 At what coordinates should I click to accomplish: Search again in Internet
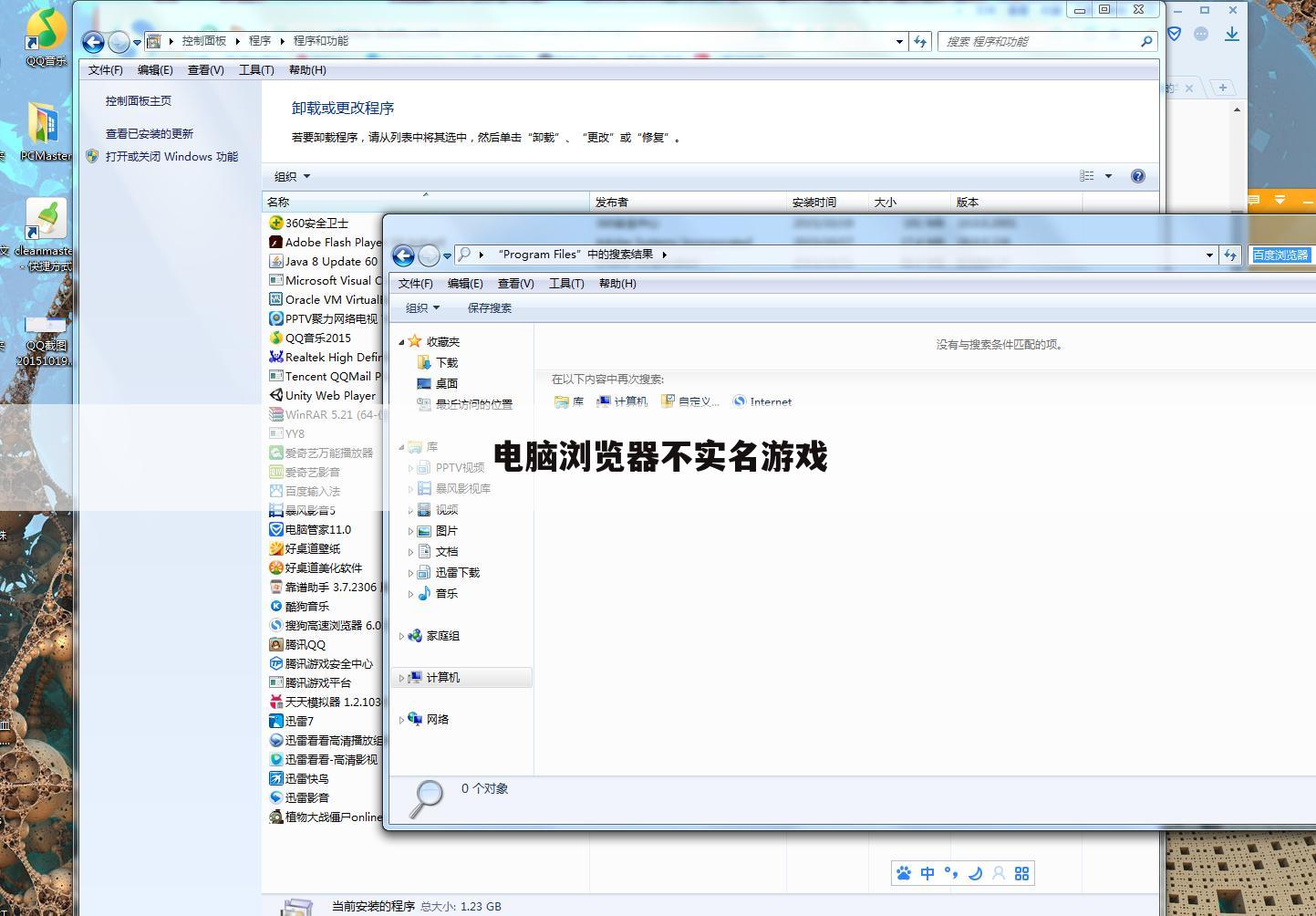(x=762, y=401)
